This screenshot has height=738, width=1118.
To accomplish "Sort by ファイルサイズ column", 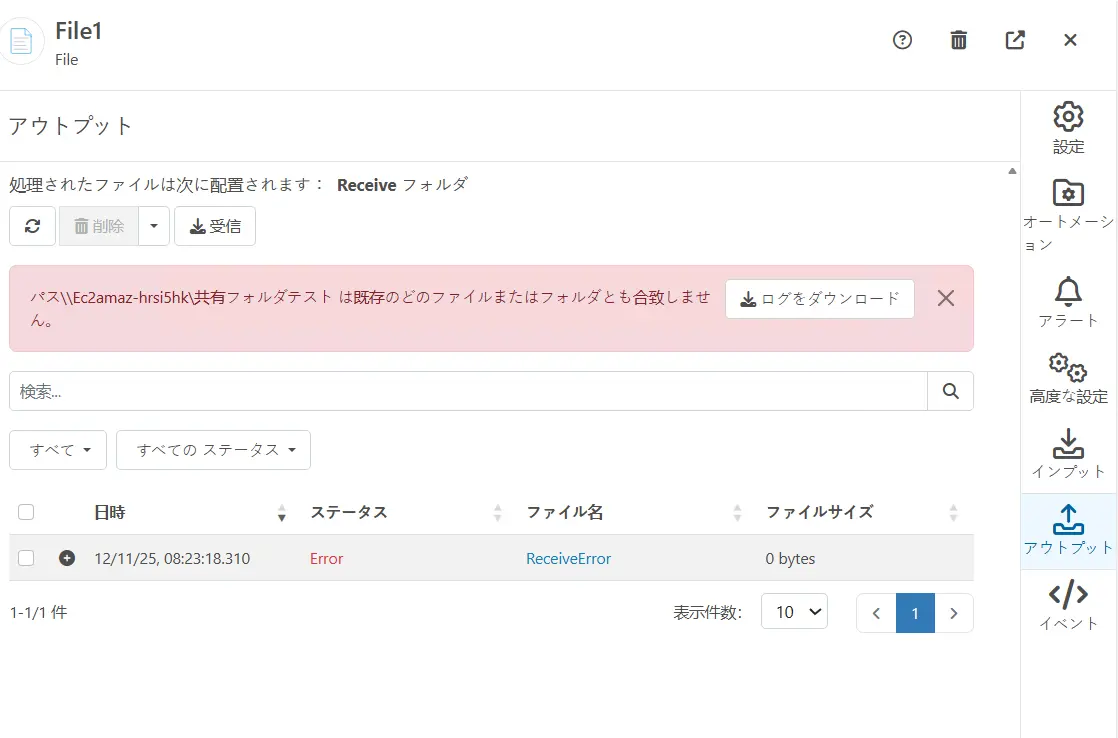I will click(x=953, y=513).
